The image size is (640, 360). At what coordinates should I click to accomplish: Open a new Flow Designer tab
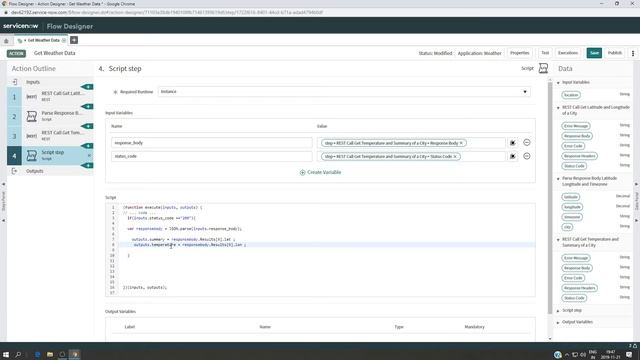(74, 40)
